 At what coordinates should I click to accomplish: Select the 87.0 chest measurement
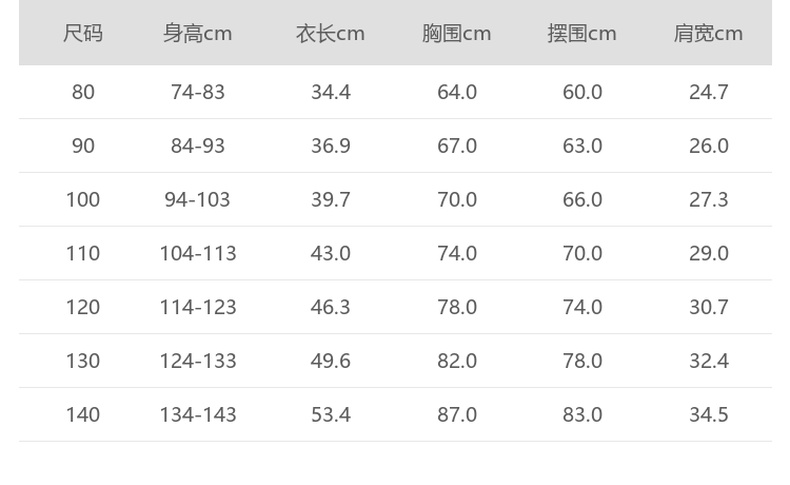(x=456, y=414)
